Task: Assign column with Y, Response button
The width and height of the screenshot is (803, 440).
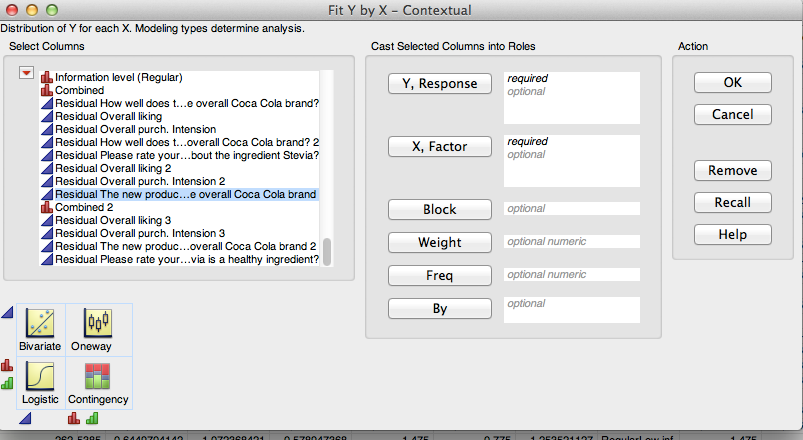Action: pos(439,83)
